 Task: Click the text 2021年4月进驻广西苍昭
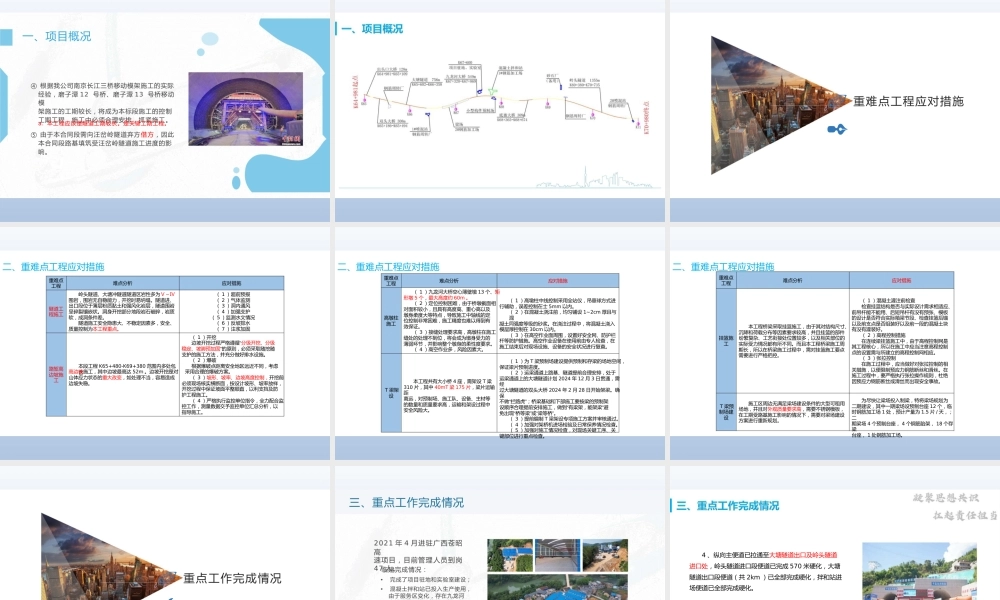418,543
